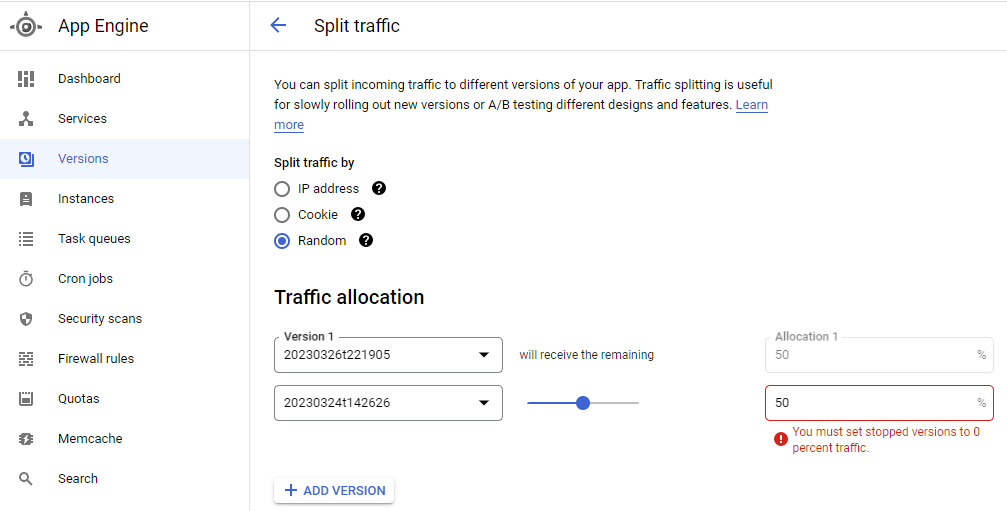
Task: Open Task queues from the sidebar
Action: pyautogui.click(x=94, y=239)
